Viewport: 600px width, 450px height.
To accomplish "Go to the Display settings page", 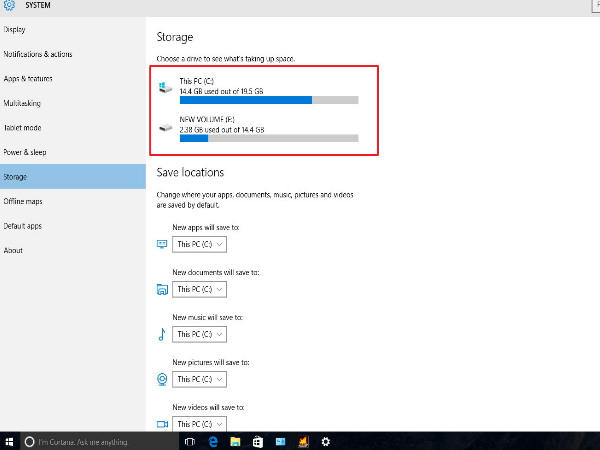I will [73, 29].
